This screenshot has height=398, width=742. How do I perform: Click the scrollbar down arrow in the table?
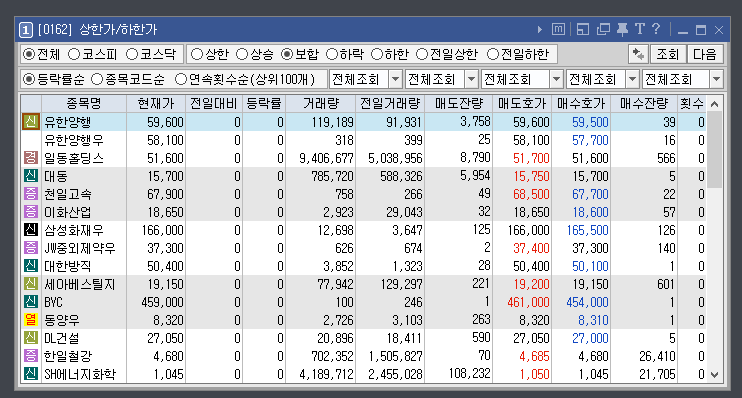(715, 375)
